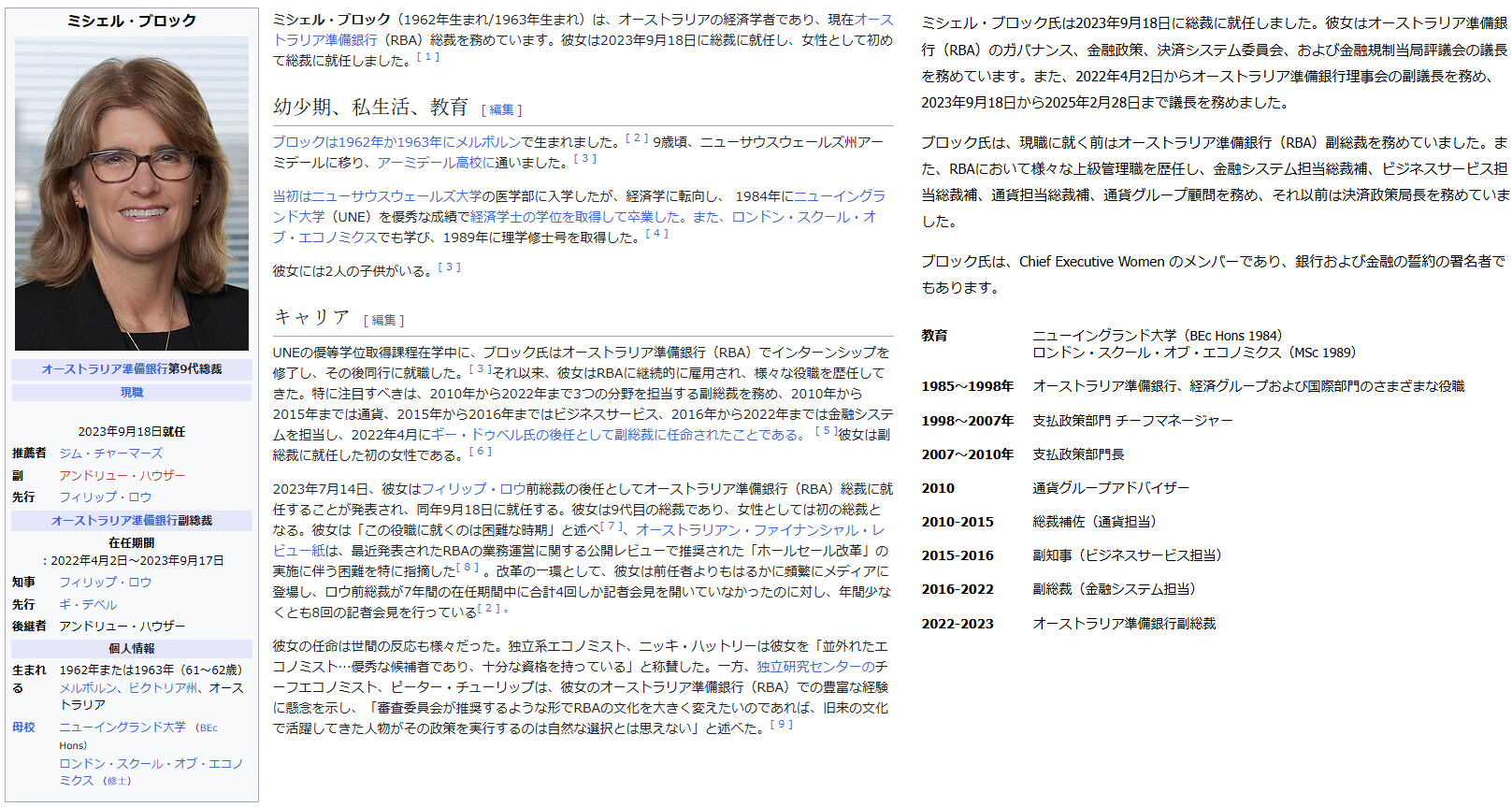
Task: Open the ビクトリア州 link in the infobox
Action: tap(163, 688)
